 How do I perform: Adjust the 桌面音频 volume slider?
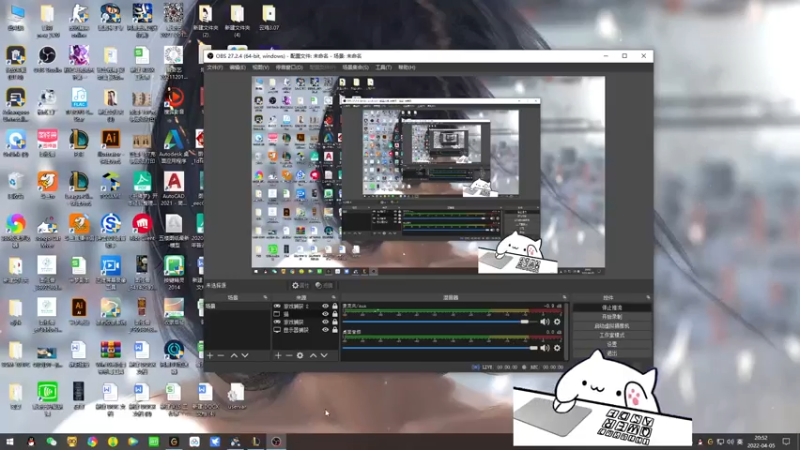(x=441, y=348)
